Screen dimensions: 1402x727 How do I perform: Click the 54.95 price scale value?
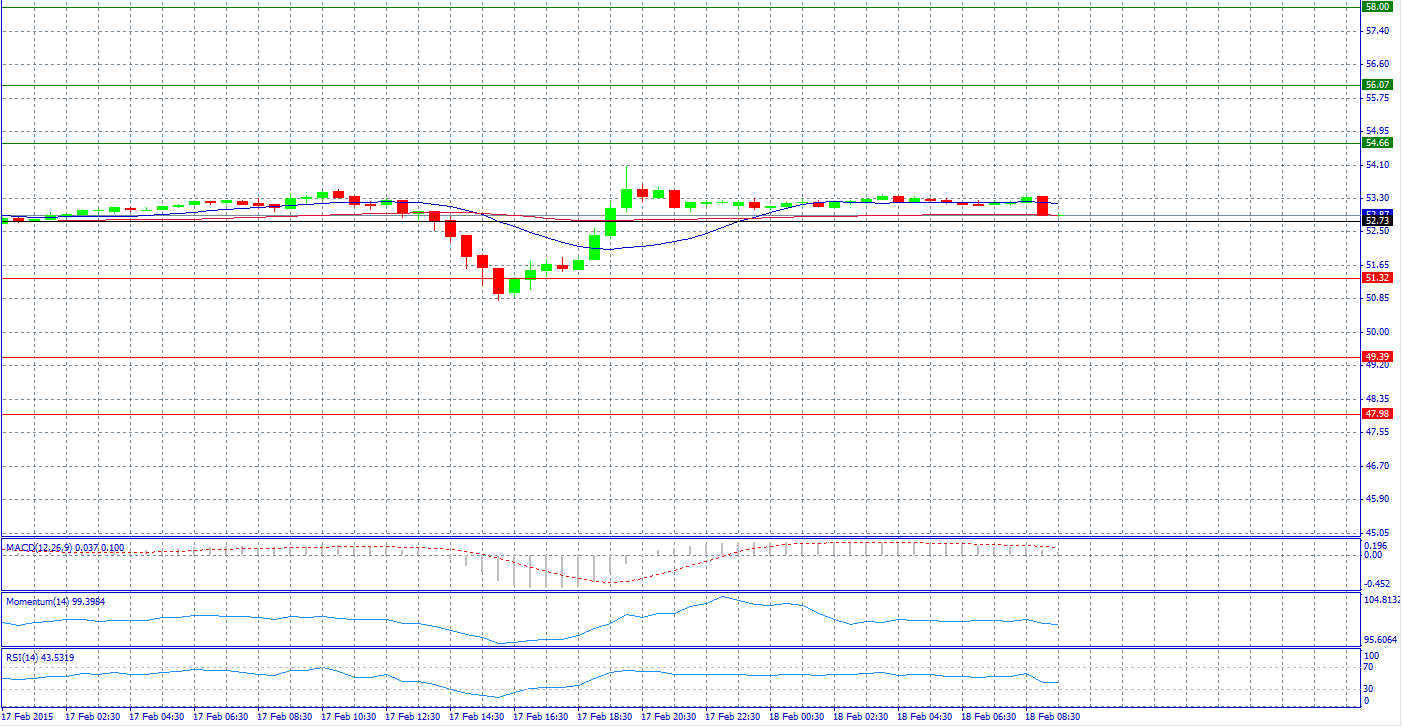pos(1377,131)
